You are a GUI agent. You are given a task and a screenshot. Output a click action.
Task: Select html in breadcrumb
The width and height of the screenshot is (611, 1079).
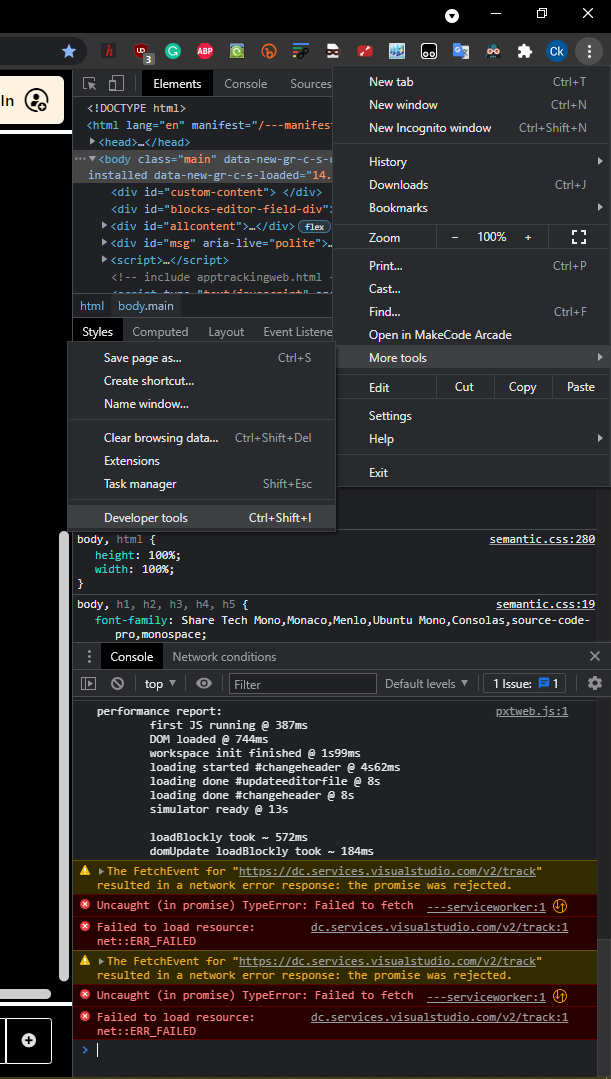coord(92,306)
